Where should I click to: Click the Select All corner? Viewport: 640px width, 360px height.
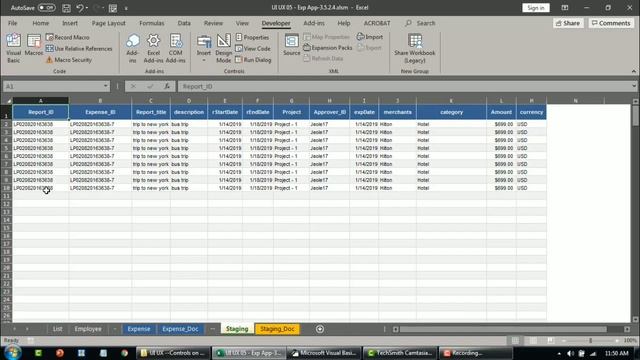7,100
